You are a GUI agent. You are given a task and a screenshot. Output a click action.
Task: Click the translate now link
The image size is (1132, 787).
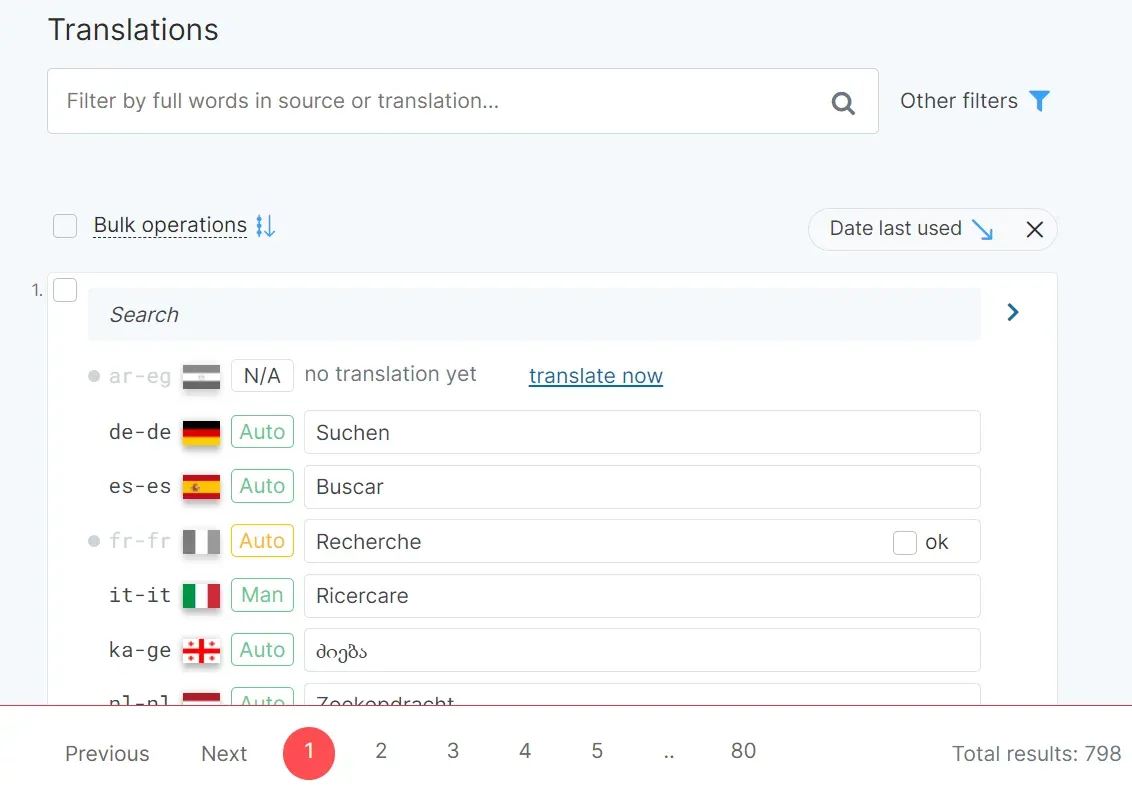pyautogui.click(x=595, y=376)
